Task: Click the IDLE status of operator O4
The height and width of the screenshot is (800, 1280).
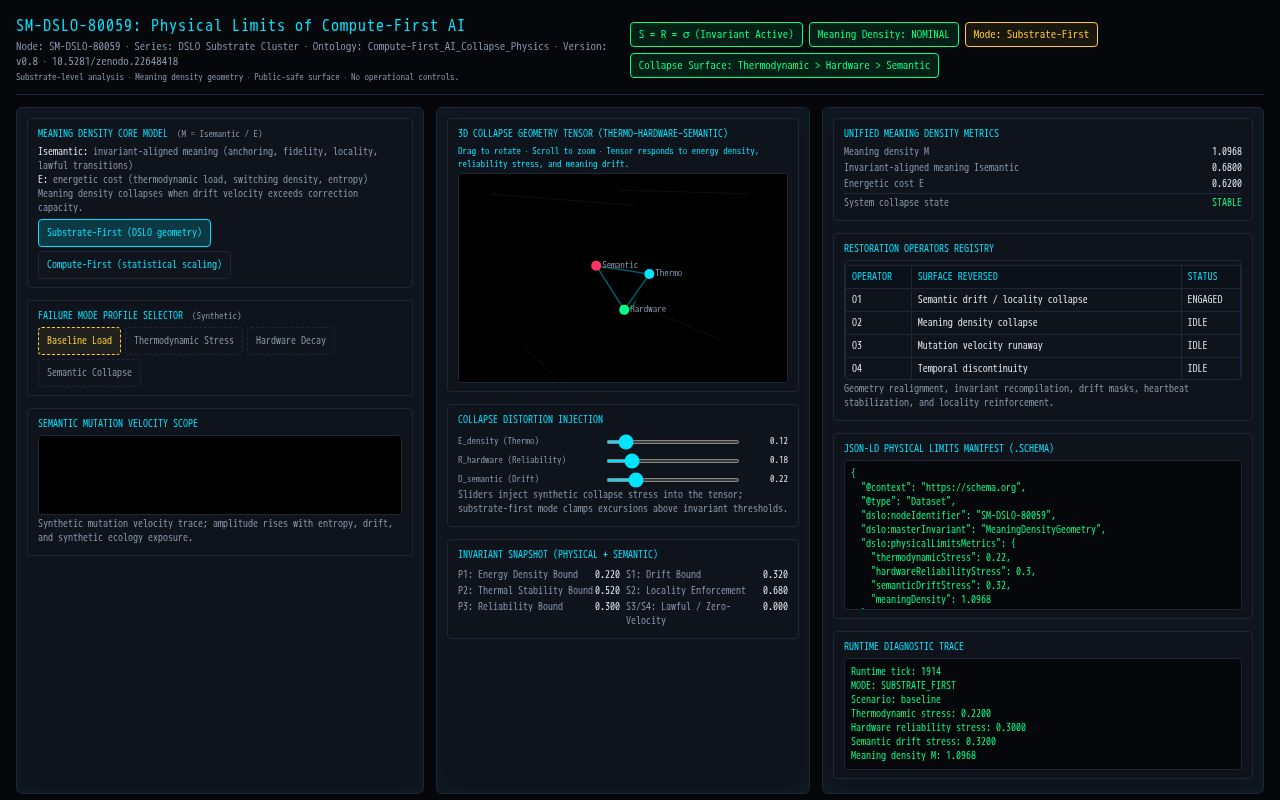Action: [x=1211, y=369]
